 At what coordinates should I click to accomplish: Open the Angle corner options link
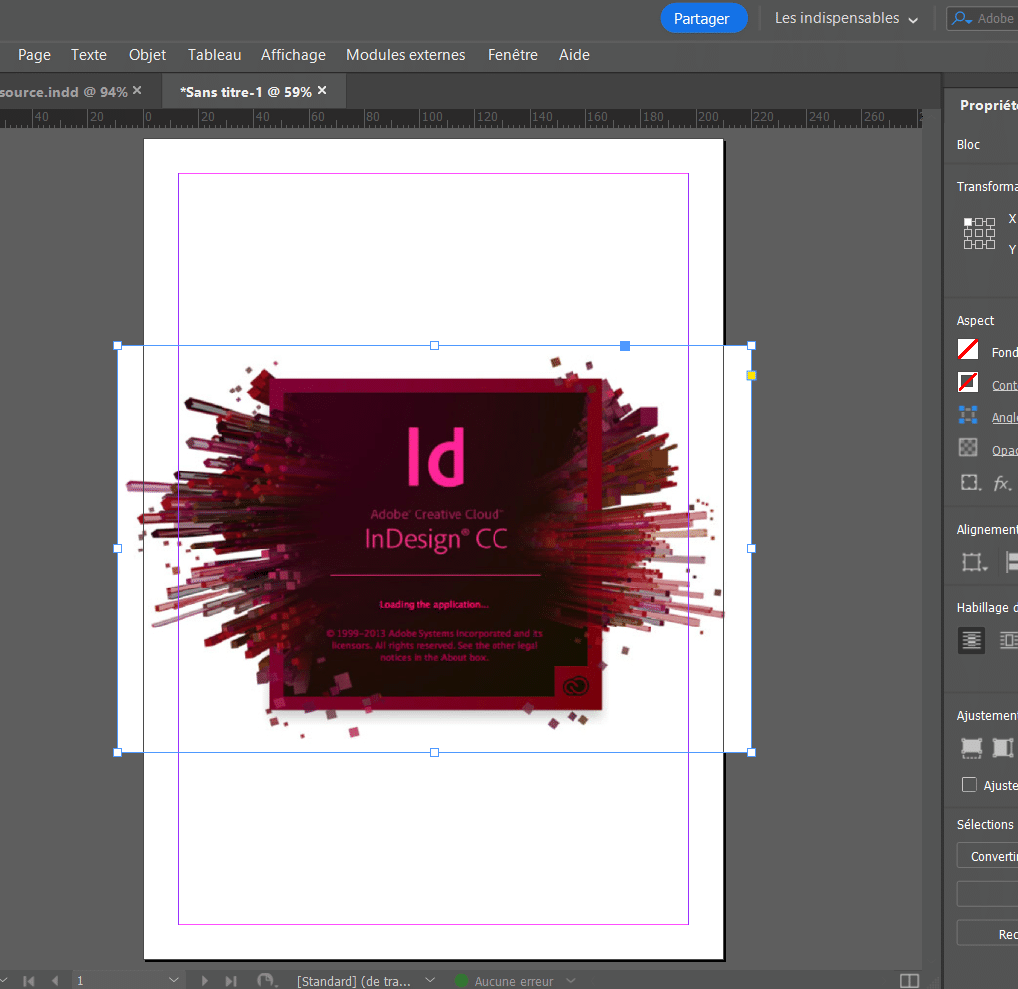(x=1004, y=418)
